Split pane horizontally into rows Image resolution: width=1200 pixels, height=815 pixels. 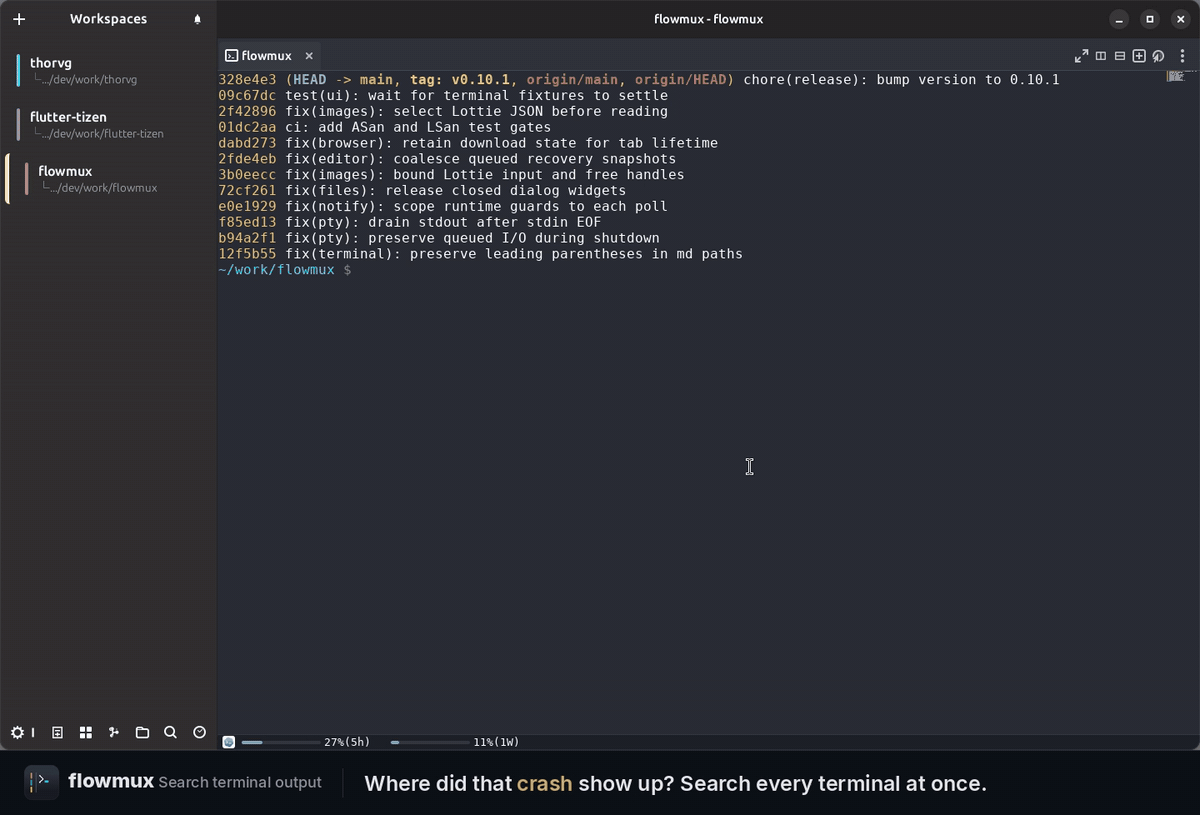point(1120,56)
